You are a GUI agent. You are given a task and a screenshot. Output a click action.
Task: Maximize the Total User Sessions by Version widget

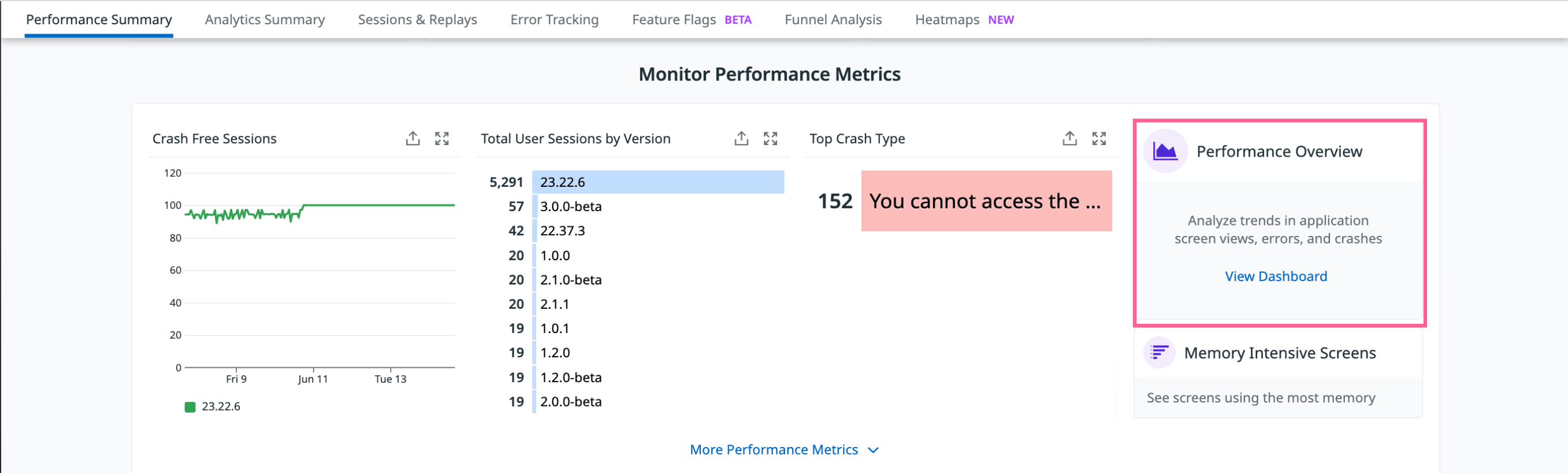click(770, 138)
